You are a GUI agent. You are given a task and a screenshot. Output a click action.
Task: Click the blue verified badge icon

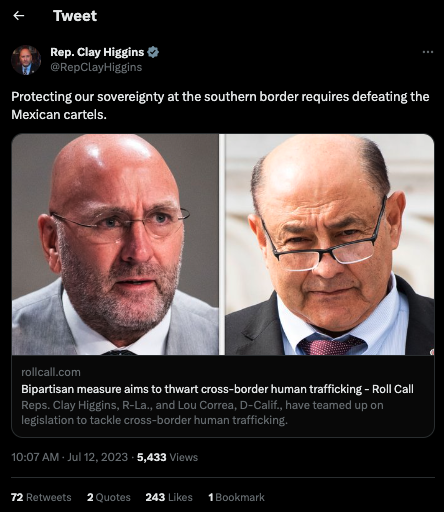tap(153, 52)
